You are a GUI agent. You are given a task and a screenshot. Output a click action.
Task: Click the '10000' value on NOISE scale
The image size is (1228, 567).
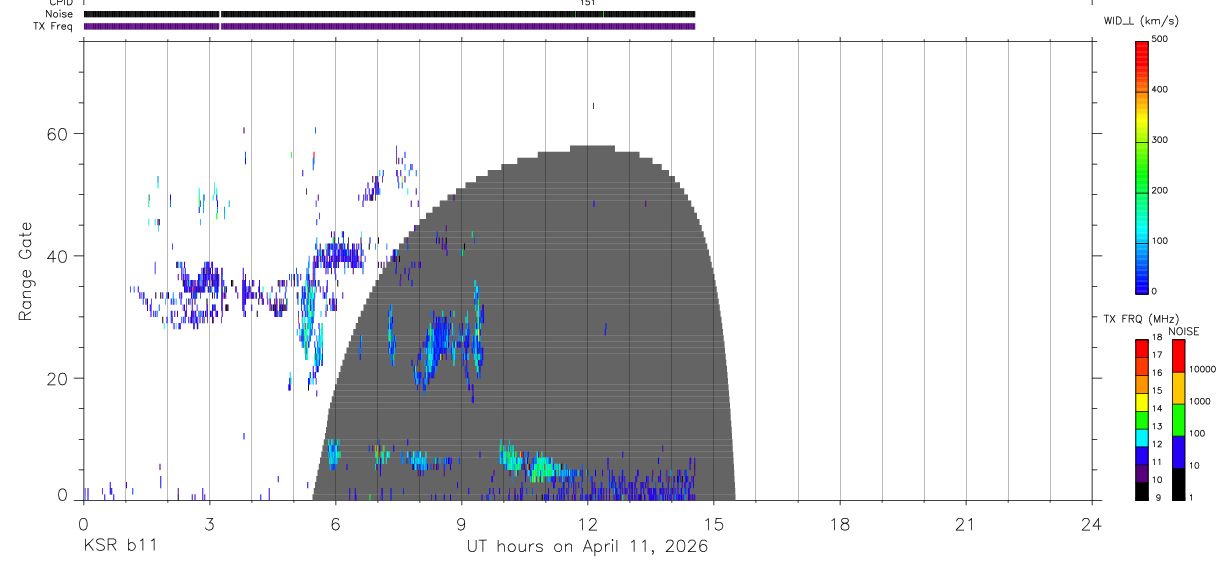1202,369
